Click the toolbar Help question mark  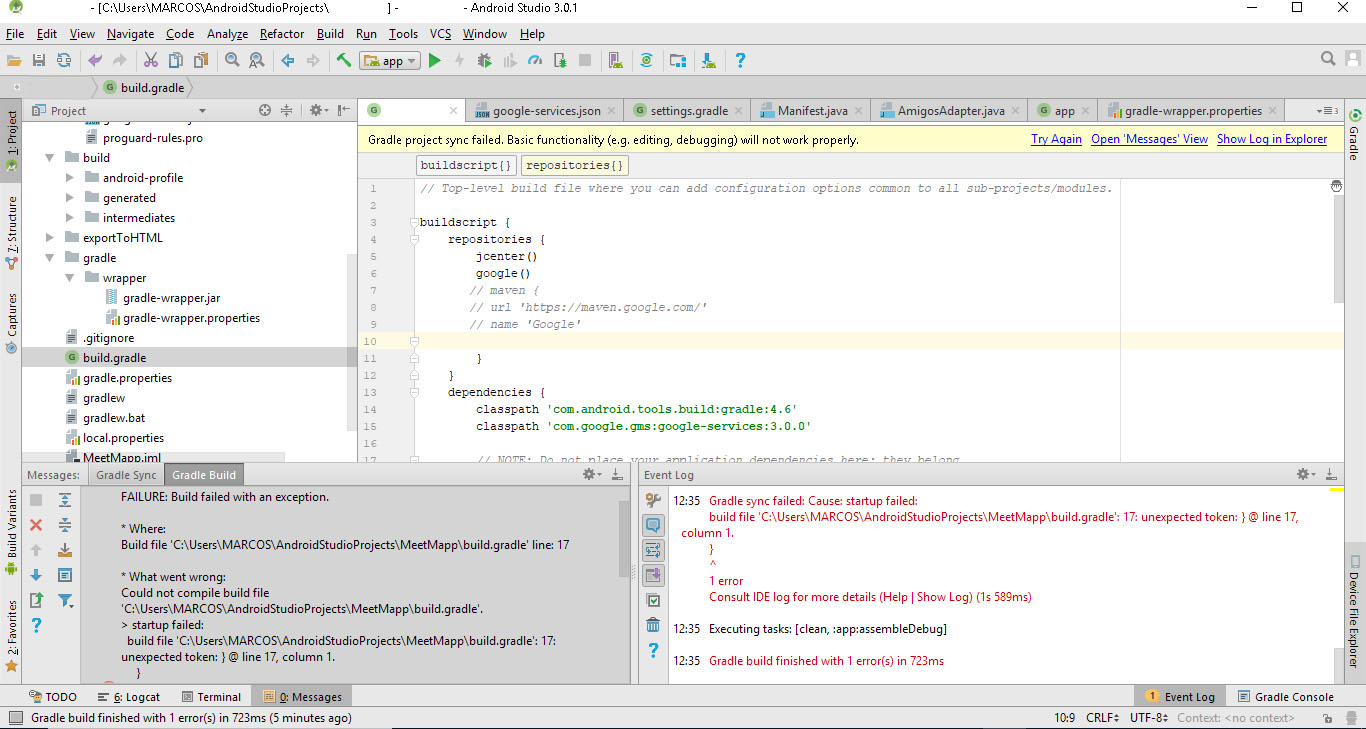740,61
